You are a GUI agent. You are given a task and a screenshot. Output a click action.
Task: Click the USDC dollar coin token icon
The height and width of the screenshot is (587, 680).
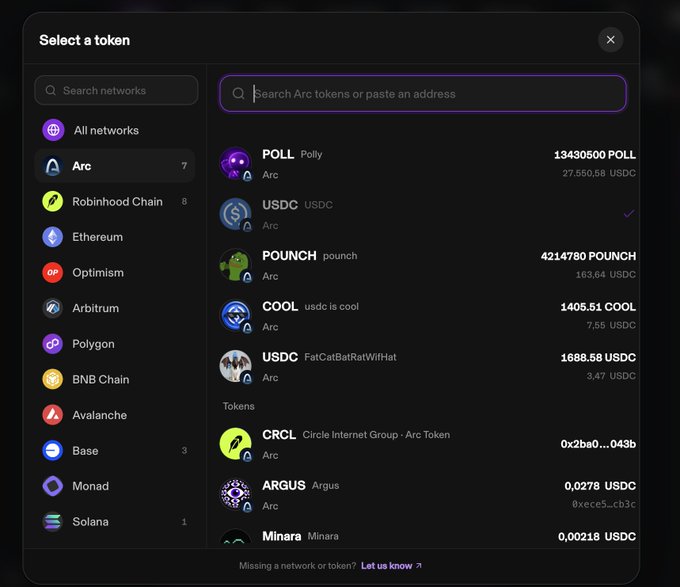coord(235,214)
